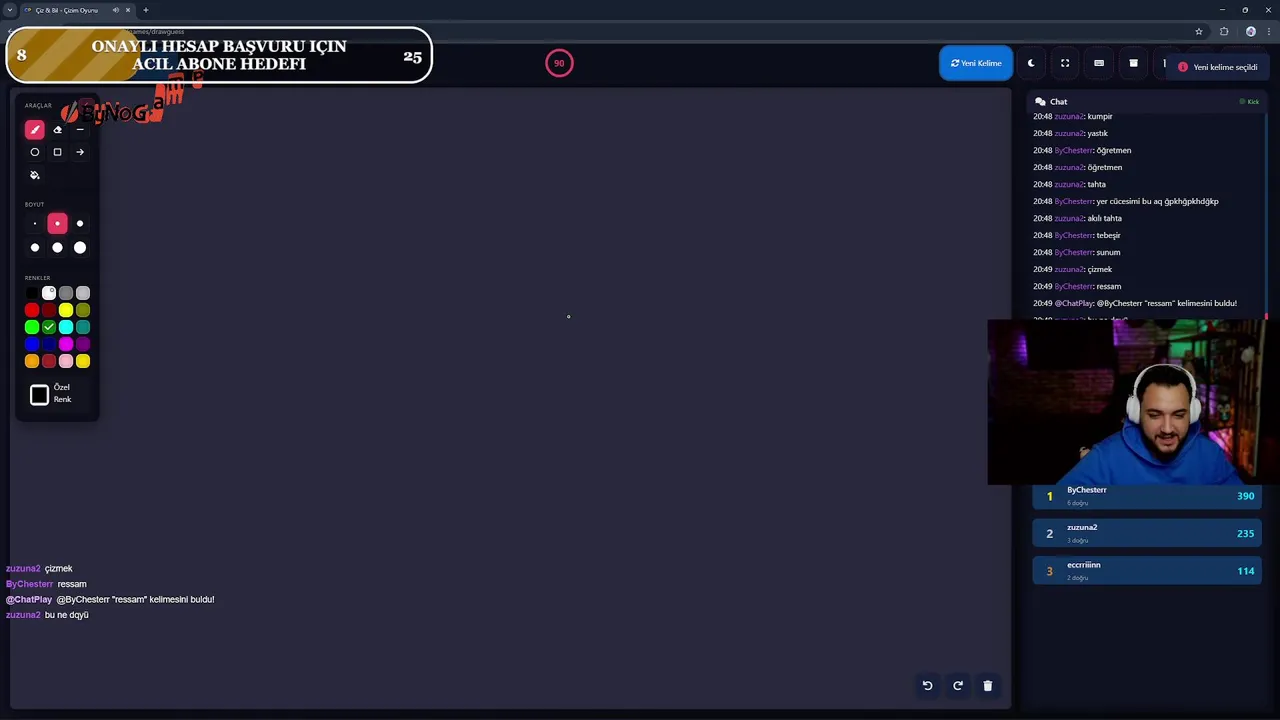This screenshot has width=1280, height=720.
Task: Choose the fifth brush size dot
Action: click(57, 248)
